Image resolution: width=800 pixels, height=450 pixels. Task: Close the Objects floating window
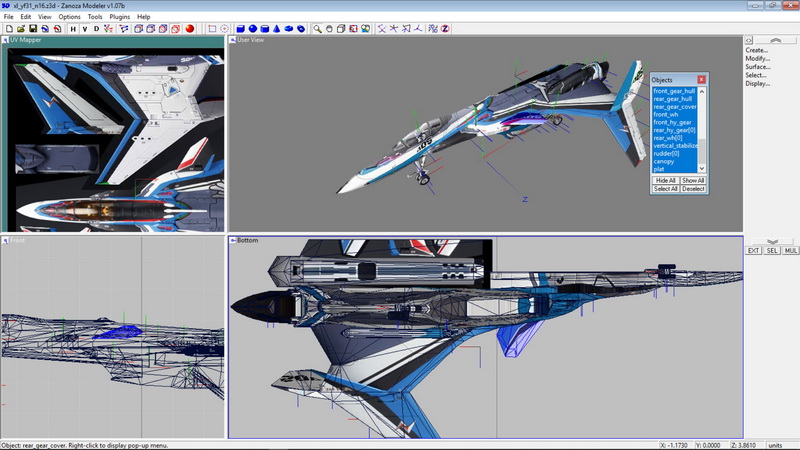point(702,80)
